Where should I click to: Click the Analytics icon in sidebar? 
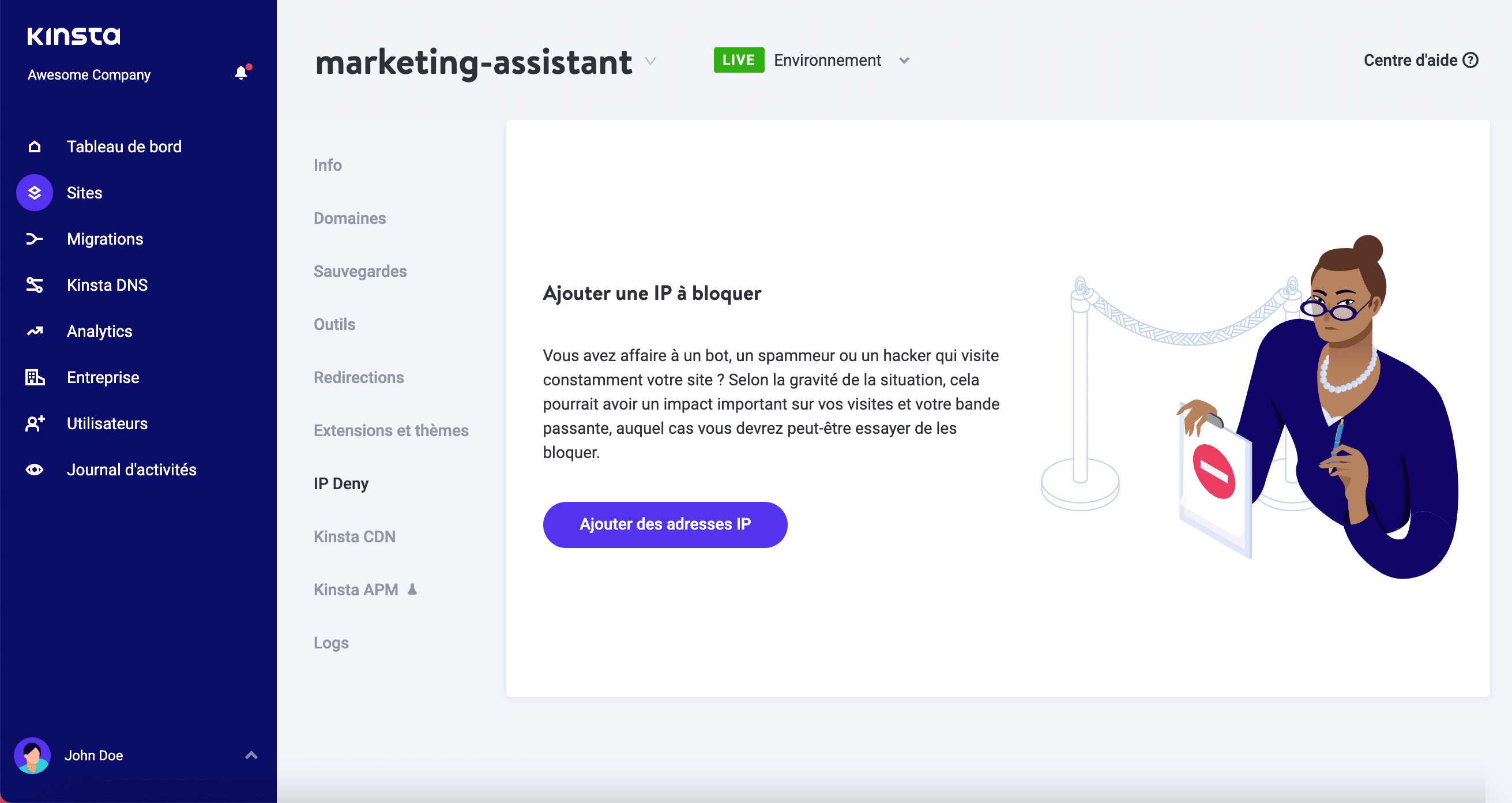coord(35,331)
